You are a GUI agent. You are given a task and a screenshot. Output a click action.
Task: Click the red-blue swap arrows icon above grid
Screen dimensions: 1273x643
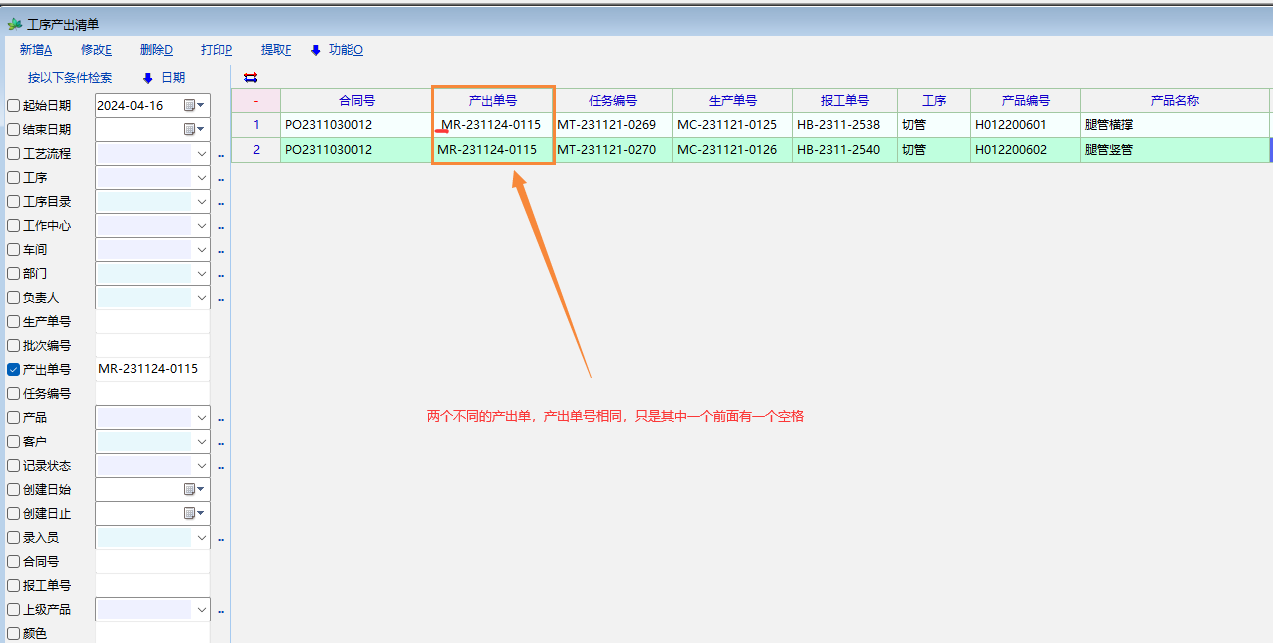point(250,77)
